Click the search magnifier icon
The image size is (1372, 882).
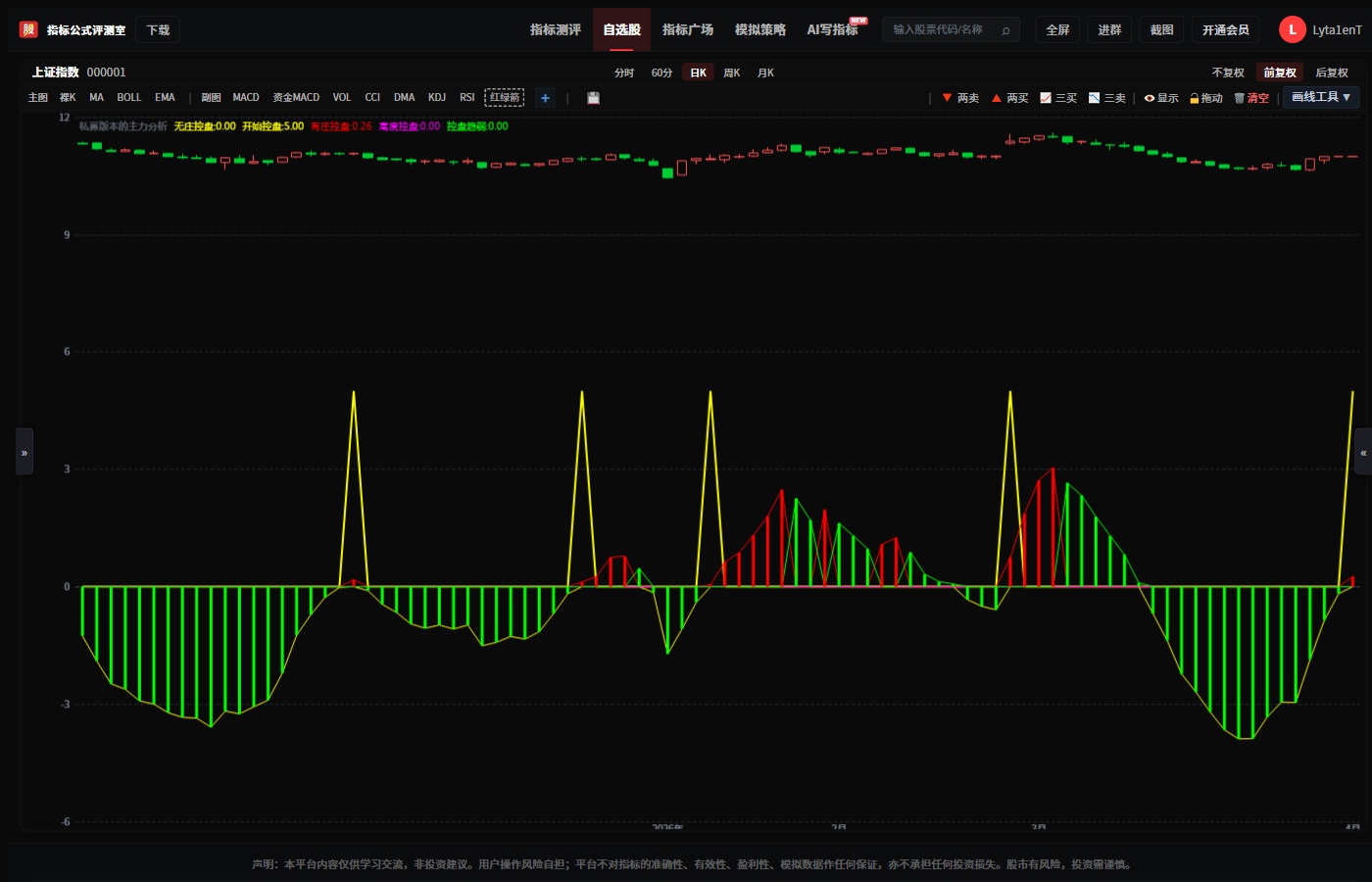click(x=1005, y=30)
